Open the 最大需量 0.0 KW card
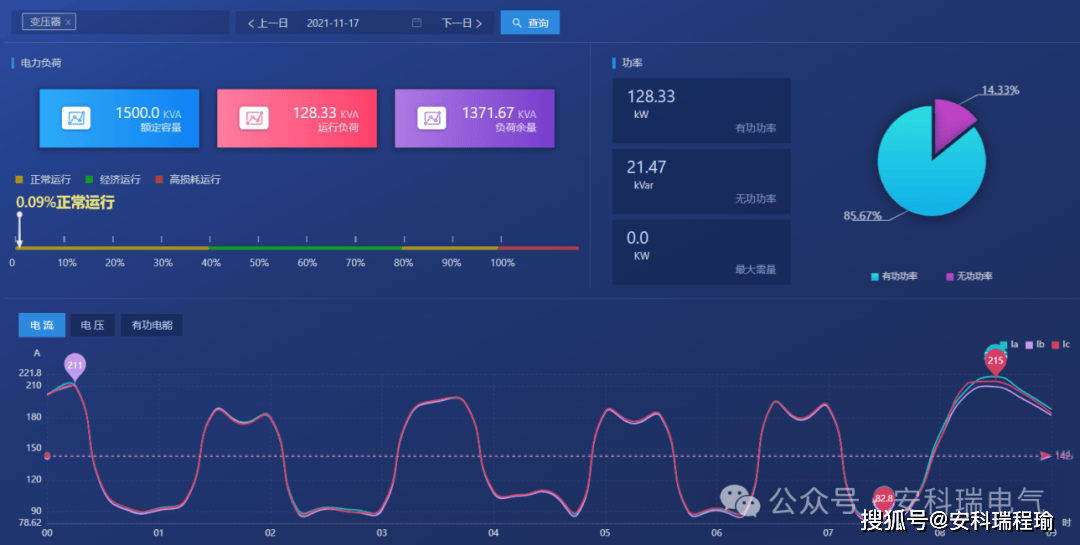1080x545 pixels. pyautogui.click(x=701, y=253)
